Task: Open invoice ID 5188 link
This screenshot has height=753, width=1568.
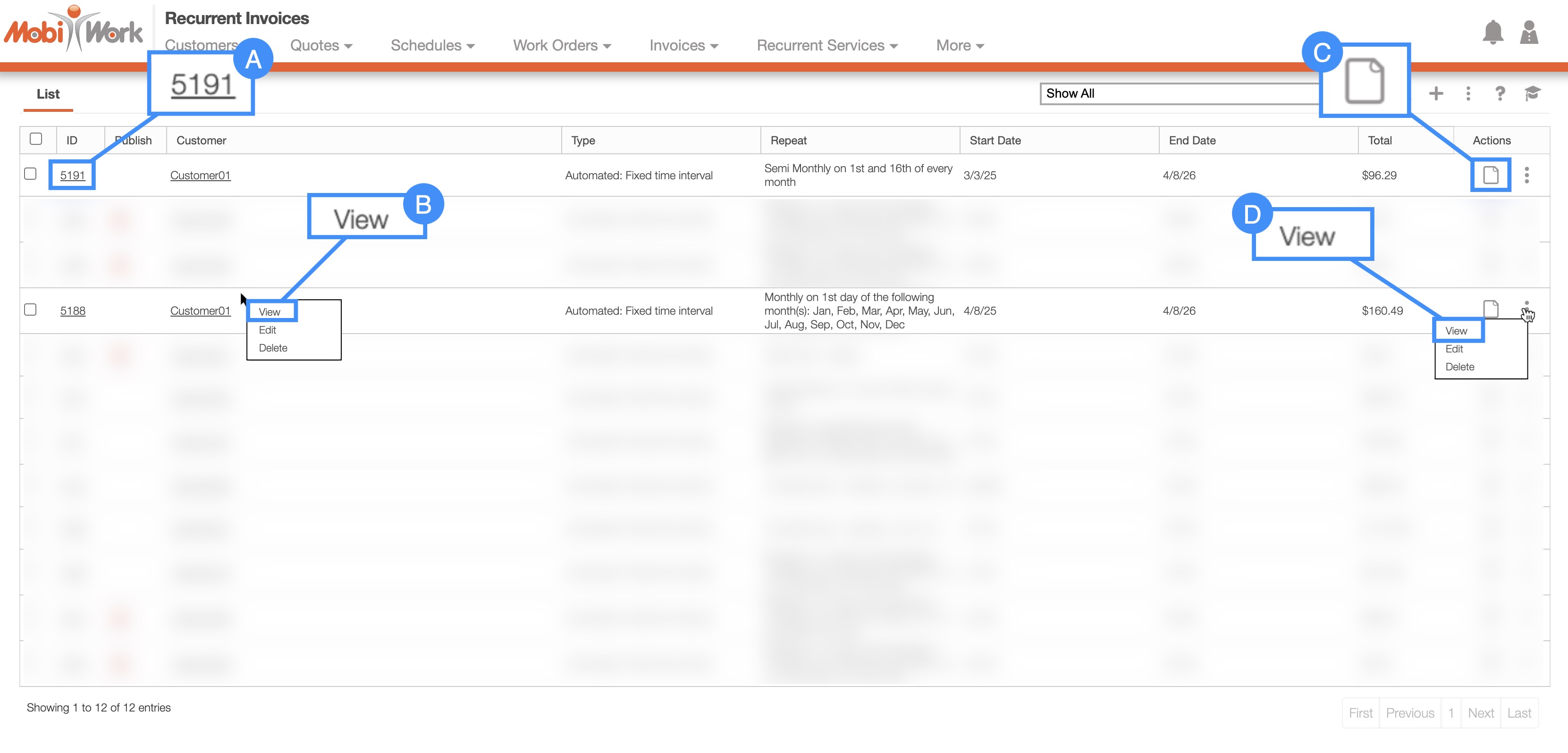Action: coord(72,311)
